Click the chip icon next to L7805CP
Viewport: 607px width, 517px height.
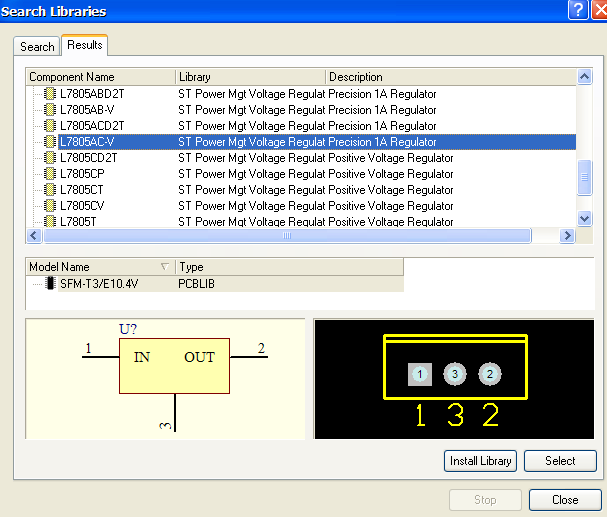click(x=50, y=174)
